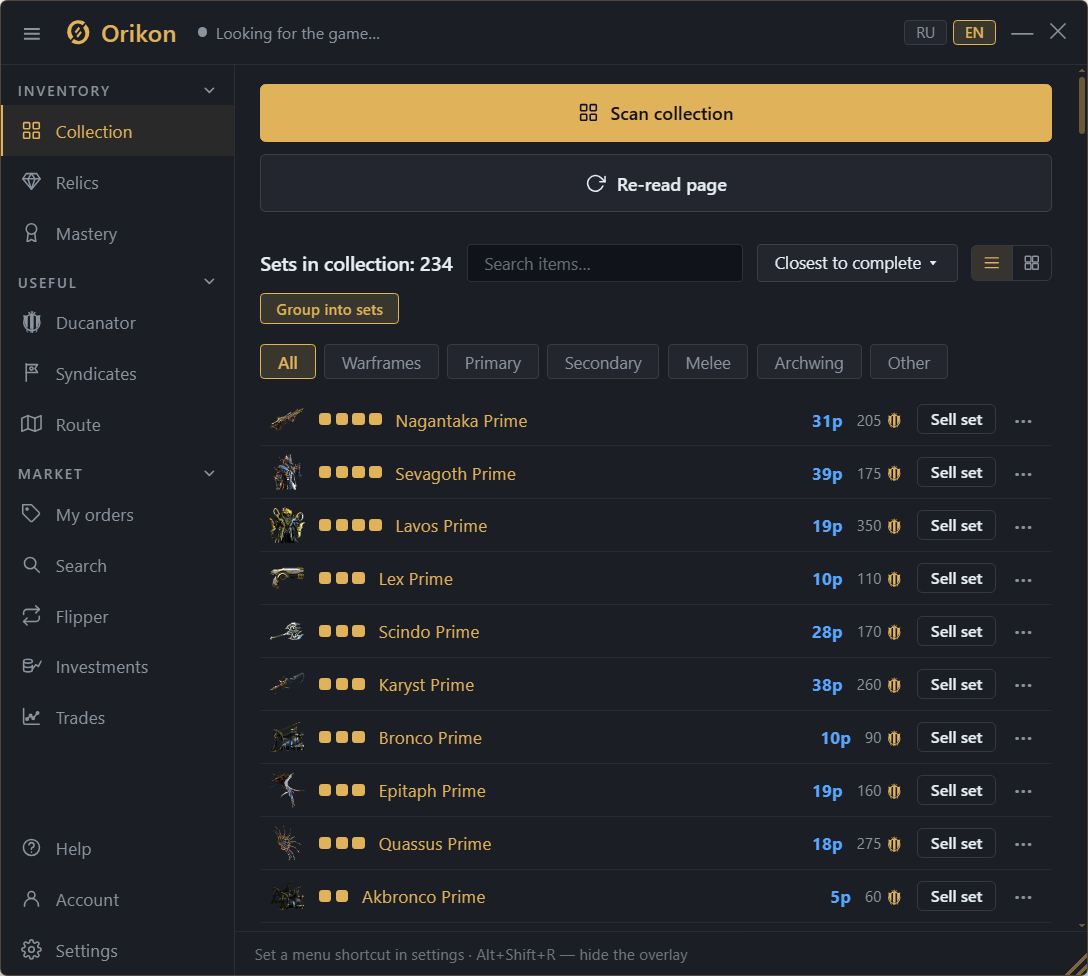Select the All filter tab
Image resolution: width=1088 pixels, height=976 pixels.
click(288, 362)
